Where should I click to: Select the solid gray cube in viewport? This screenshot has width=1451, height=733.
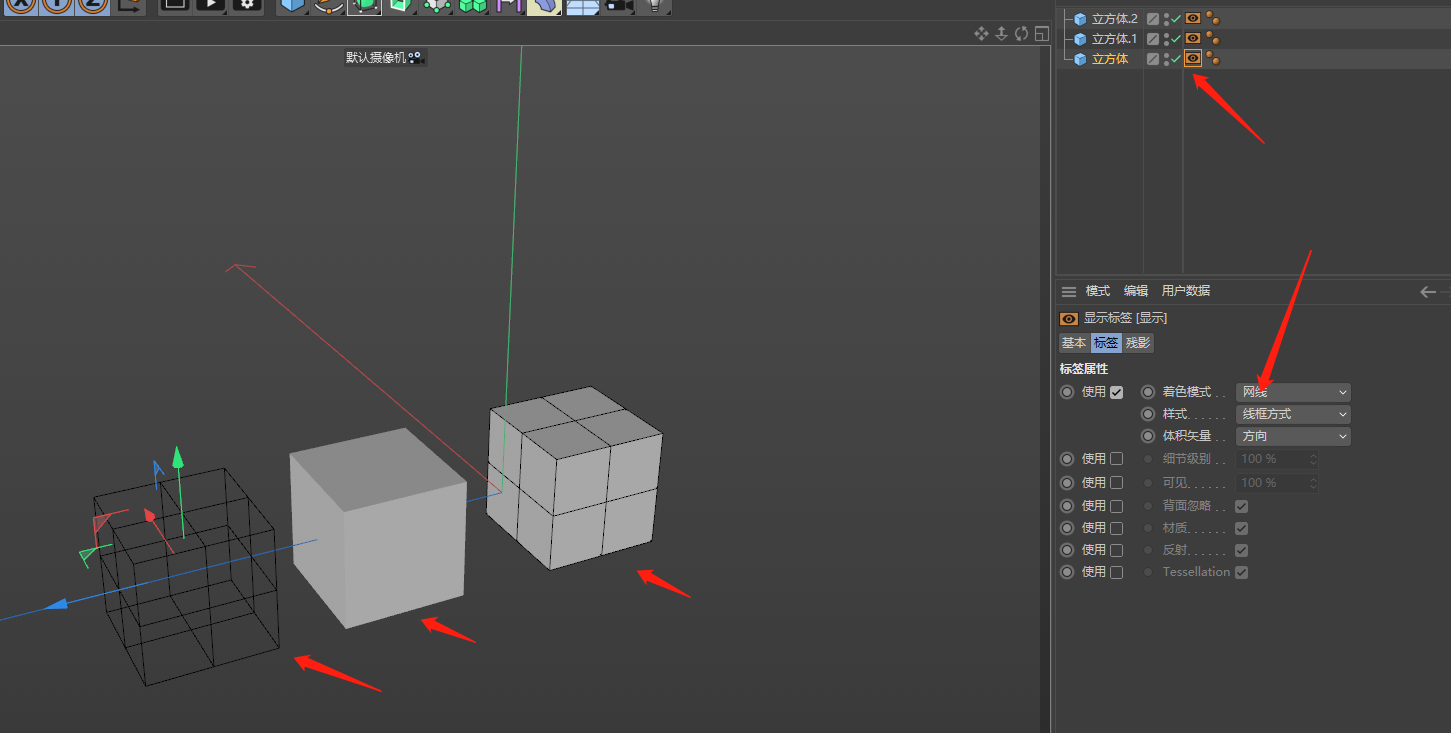pos(378,528)
